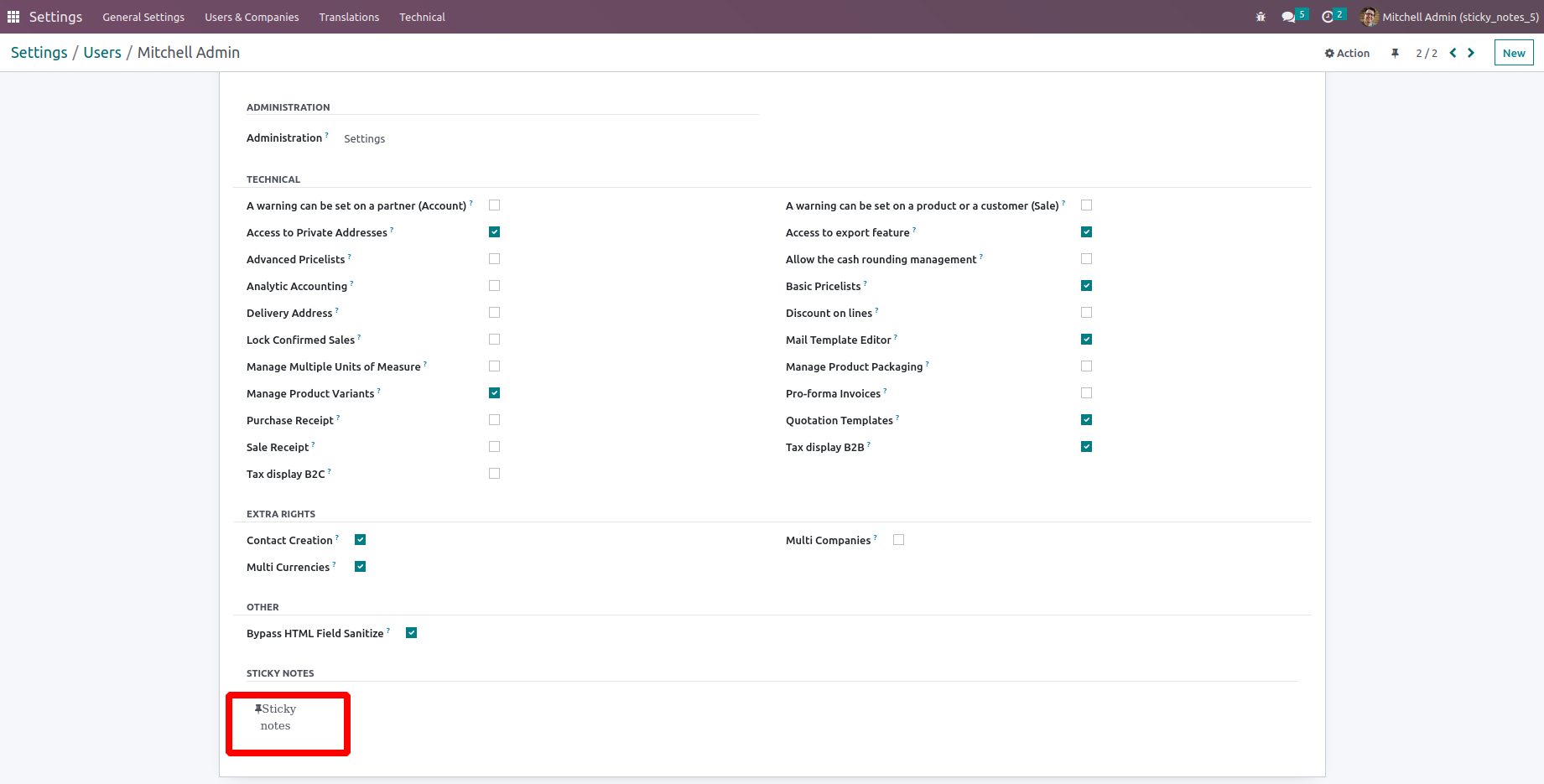Open the Users & Companies menu
The image size is (1544, 784).
pos(252,17)
